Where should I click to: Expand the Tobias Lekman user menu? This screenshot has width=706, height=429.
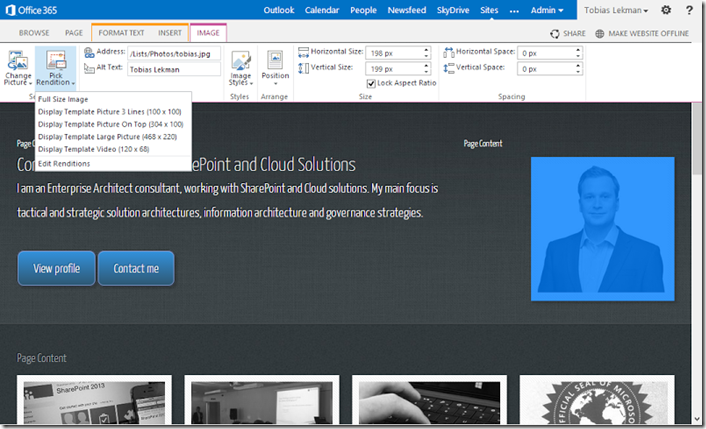[x=616, y=10]
